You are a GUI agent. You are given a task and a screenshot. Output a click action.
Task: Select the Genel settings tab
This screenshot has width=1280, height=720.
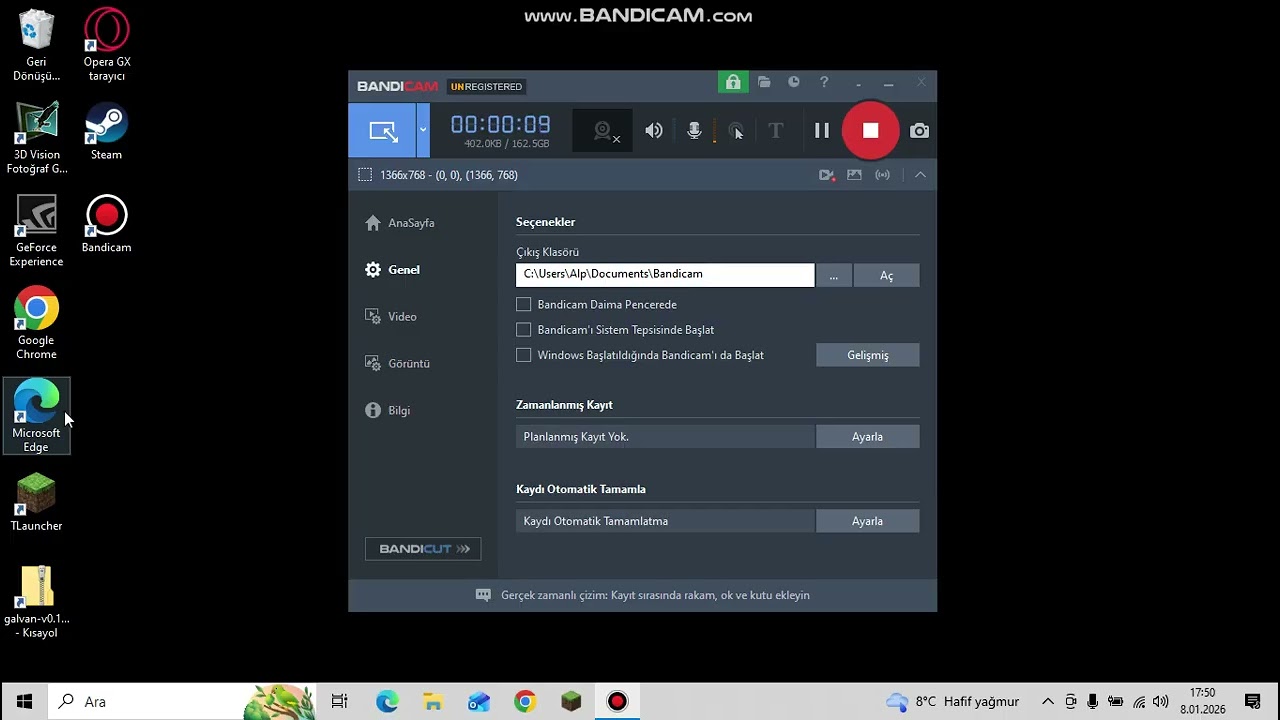pos(392,270)
